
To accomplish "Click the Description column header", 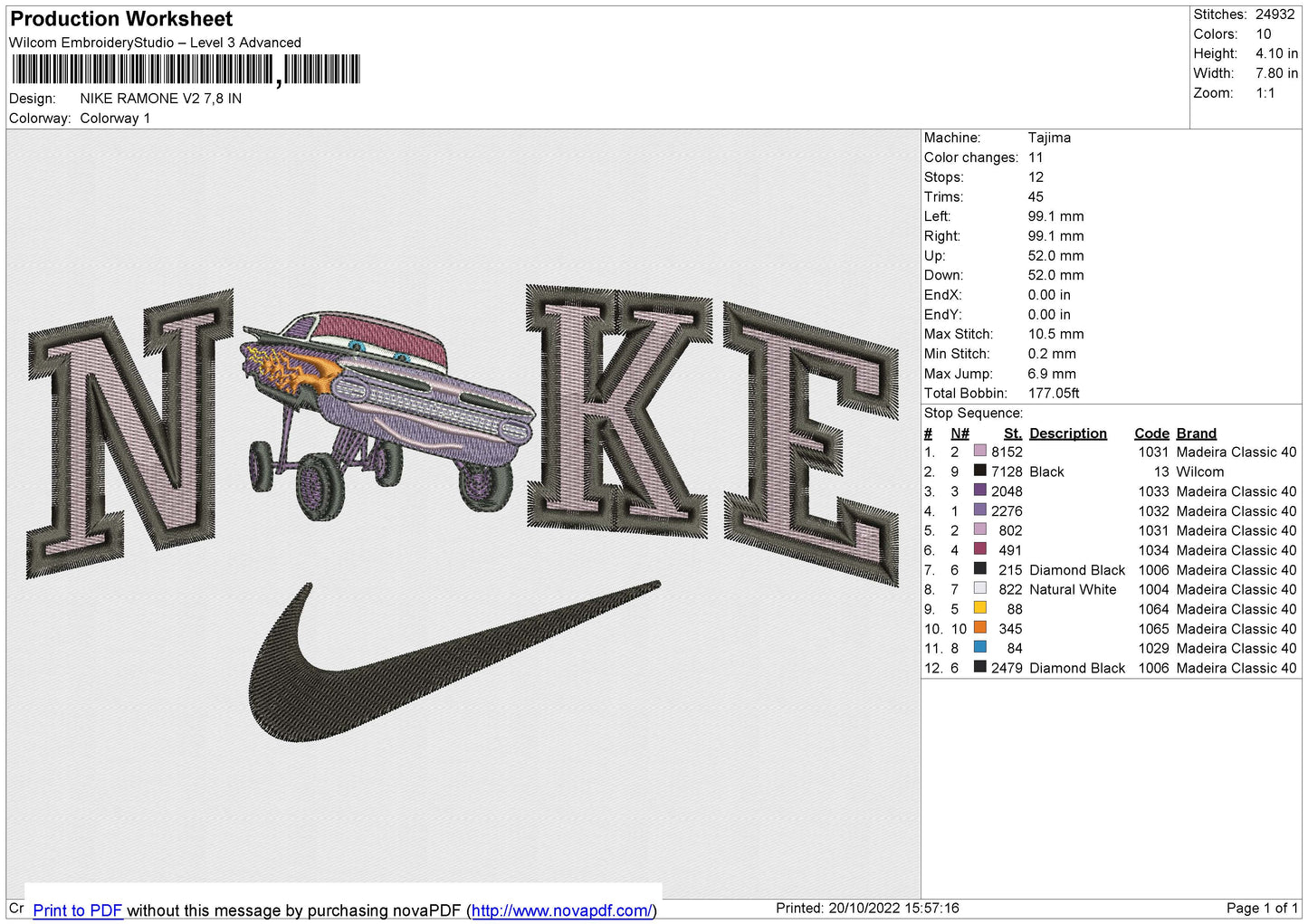I will [1068, 433].
